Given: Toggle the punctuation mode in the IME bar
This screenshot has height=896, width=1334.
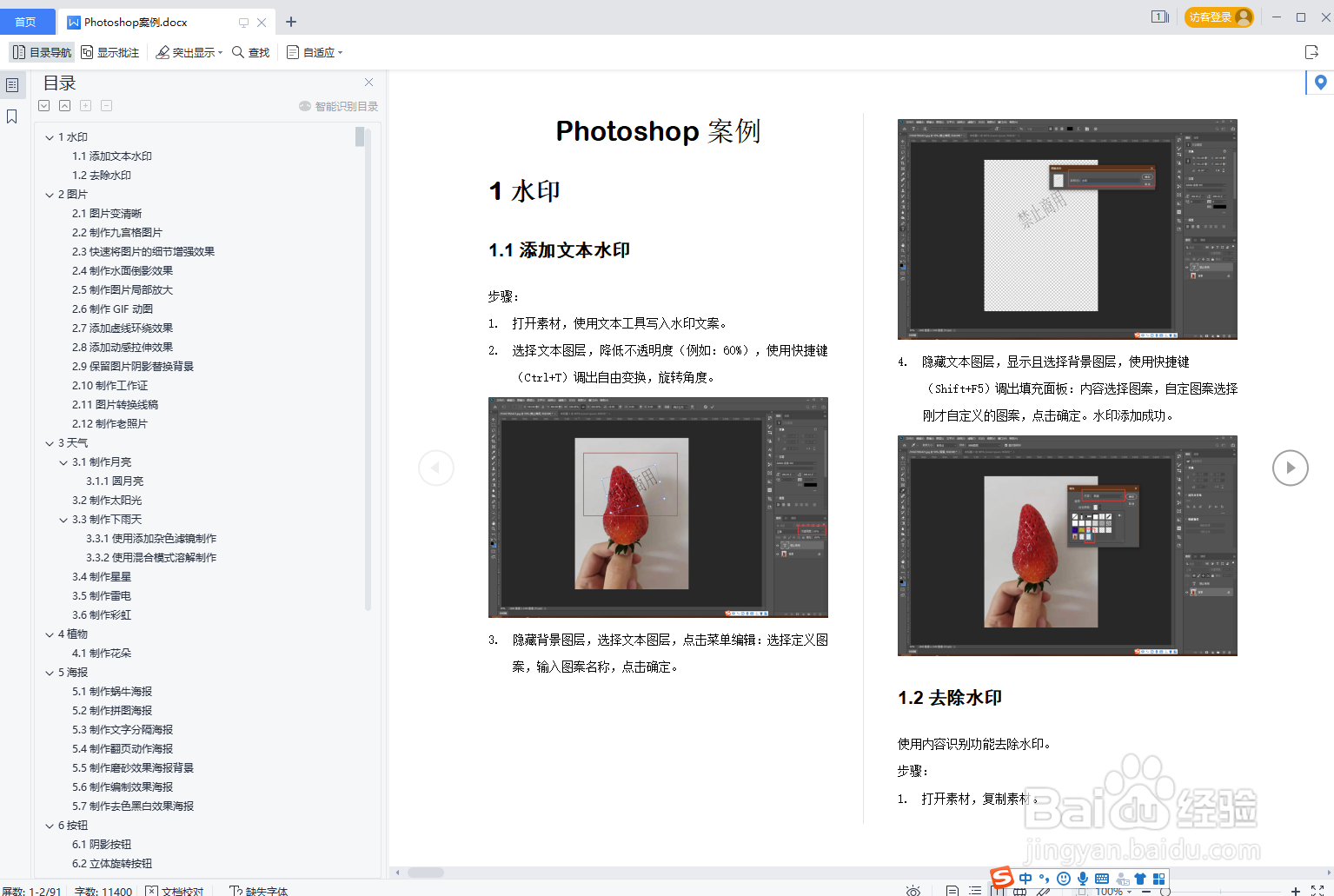Looking at the screenshot, I should point(1045,879).
